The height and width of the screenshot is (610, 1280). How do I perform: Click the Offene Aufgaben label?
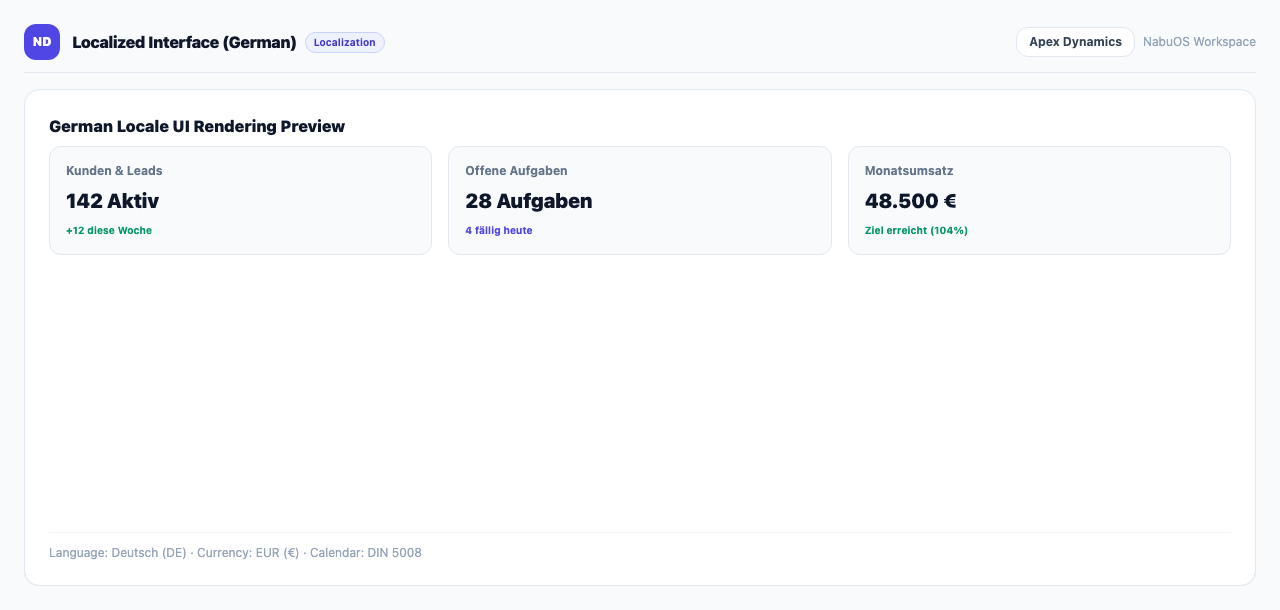coord(516,171)
